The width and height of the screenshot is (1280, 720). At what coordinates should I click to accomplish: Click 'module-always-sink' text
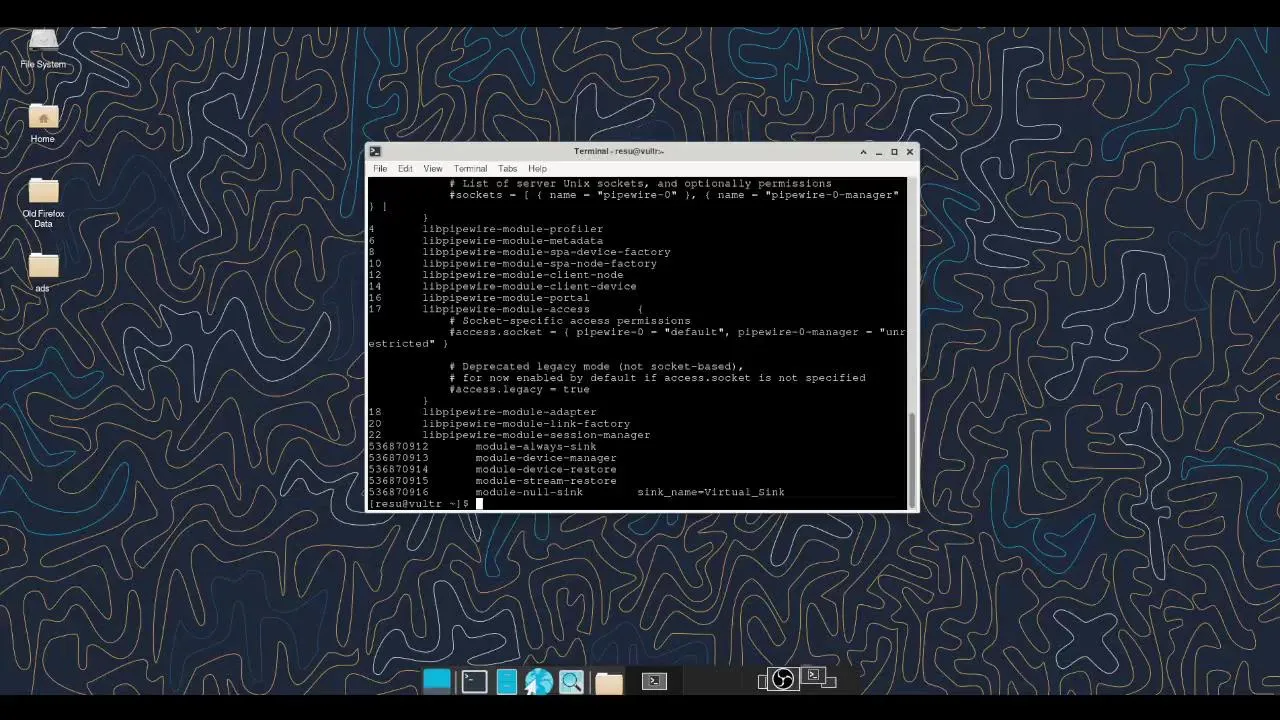535,447
